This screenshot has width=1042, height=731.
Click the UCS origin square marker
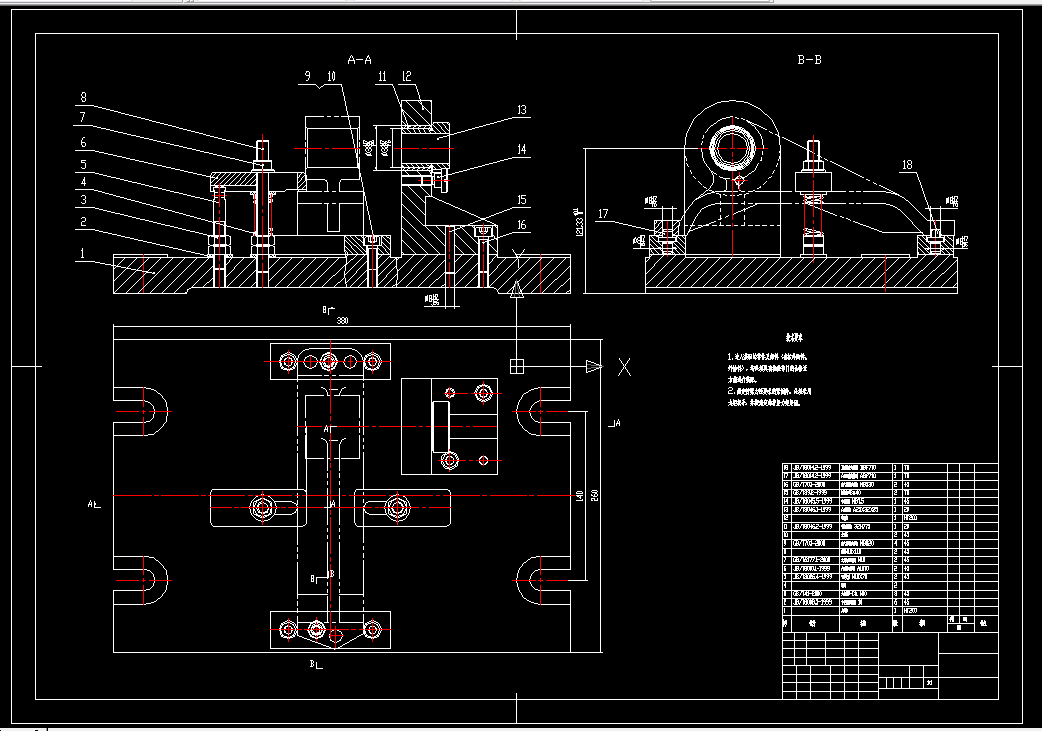[x=516, y=366]
